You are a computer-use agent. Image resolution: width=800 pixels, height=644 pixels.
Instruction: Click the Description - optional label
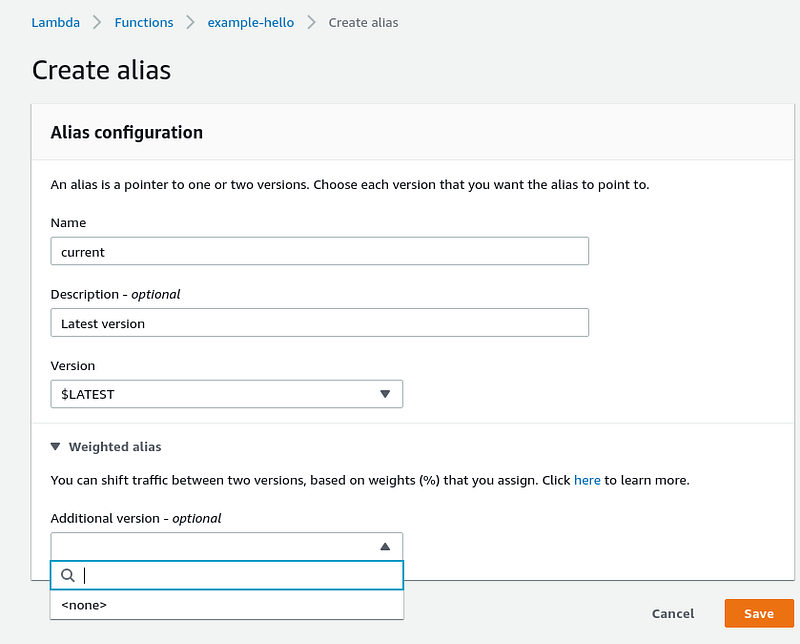tap(115, 294)
